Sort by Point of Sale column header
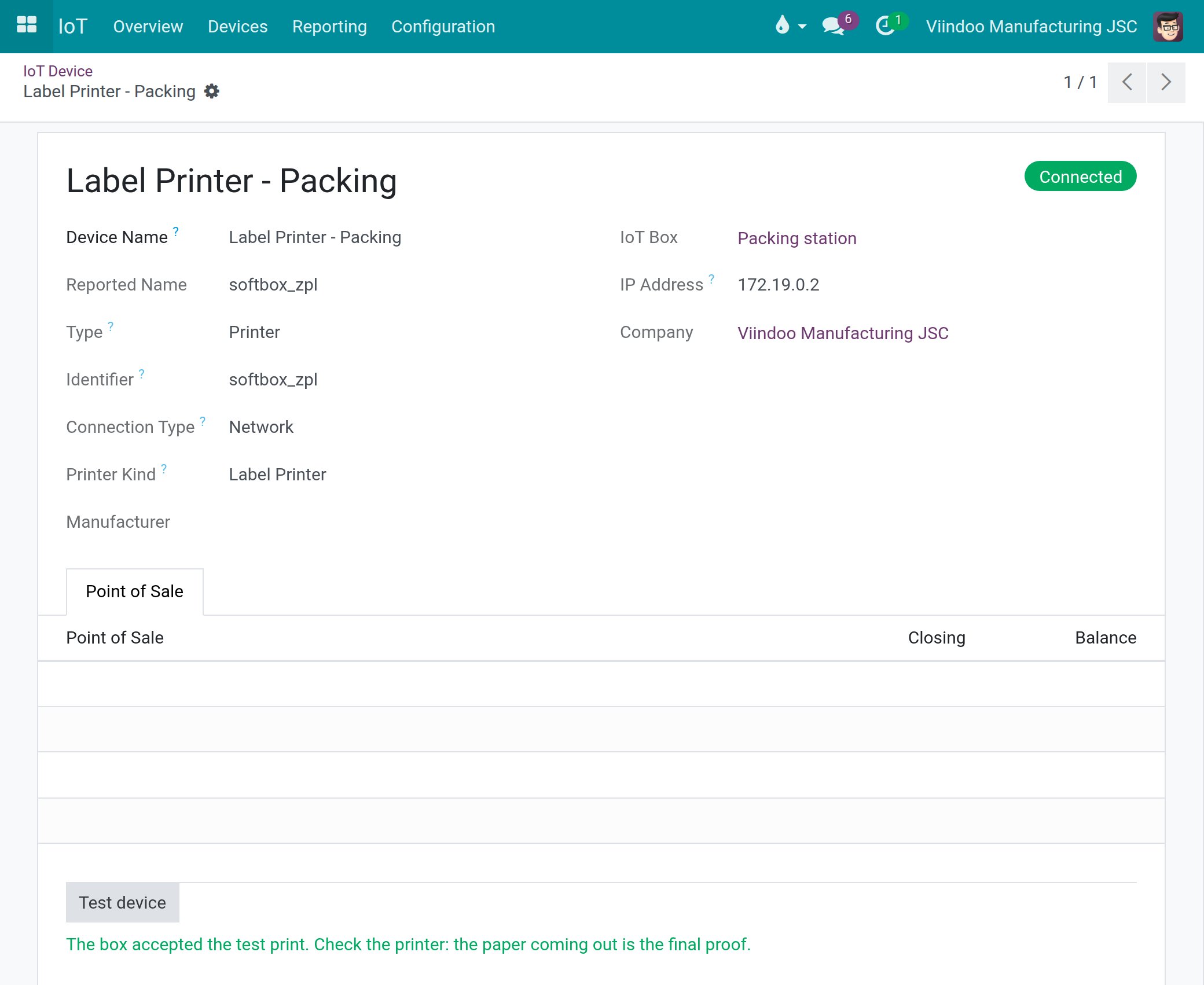This screenshot has width=1204, height=985. (x=115, y=637)
